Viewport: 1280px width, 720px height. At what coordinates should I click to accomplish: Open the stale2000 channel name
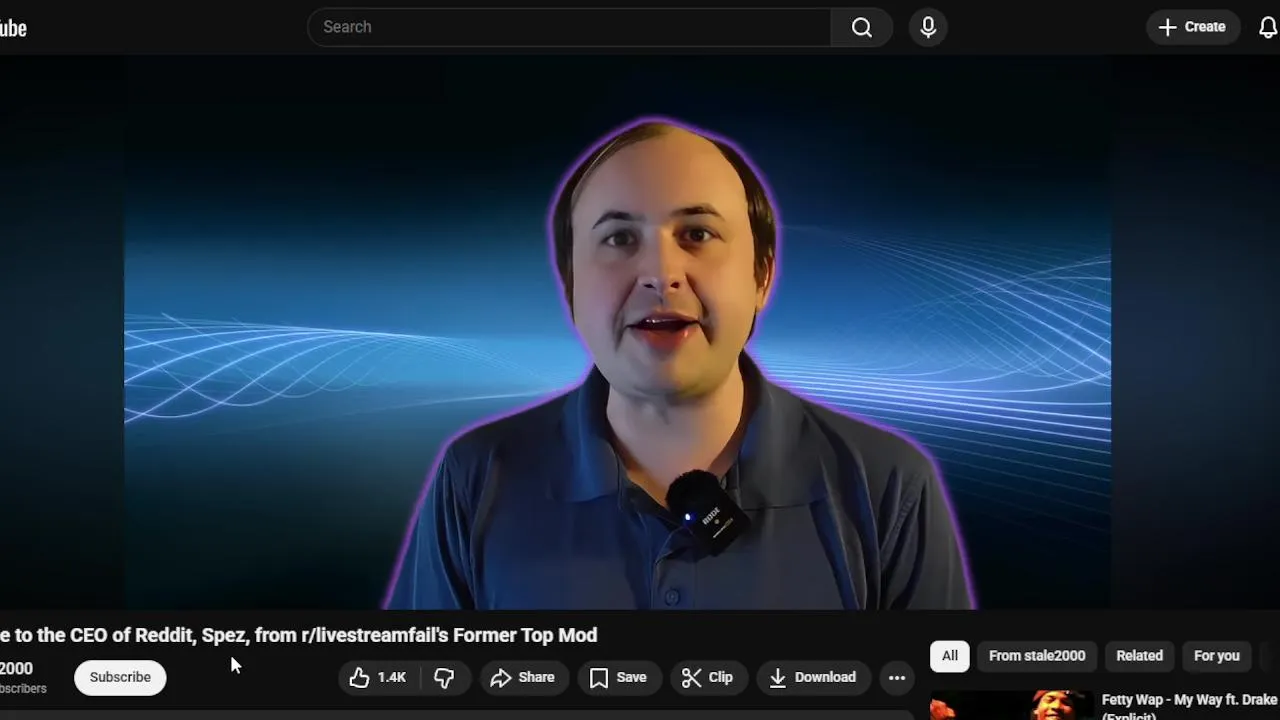pyautogui.click(x=16, y=668)
